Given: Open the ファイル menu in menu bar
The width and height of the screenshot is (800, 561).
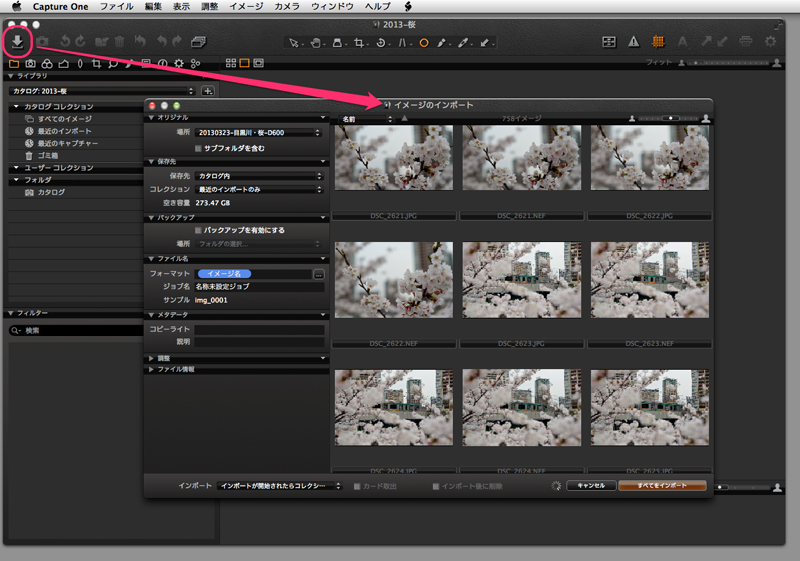Looking at the screenshot, I should coord(116,7).
